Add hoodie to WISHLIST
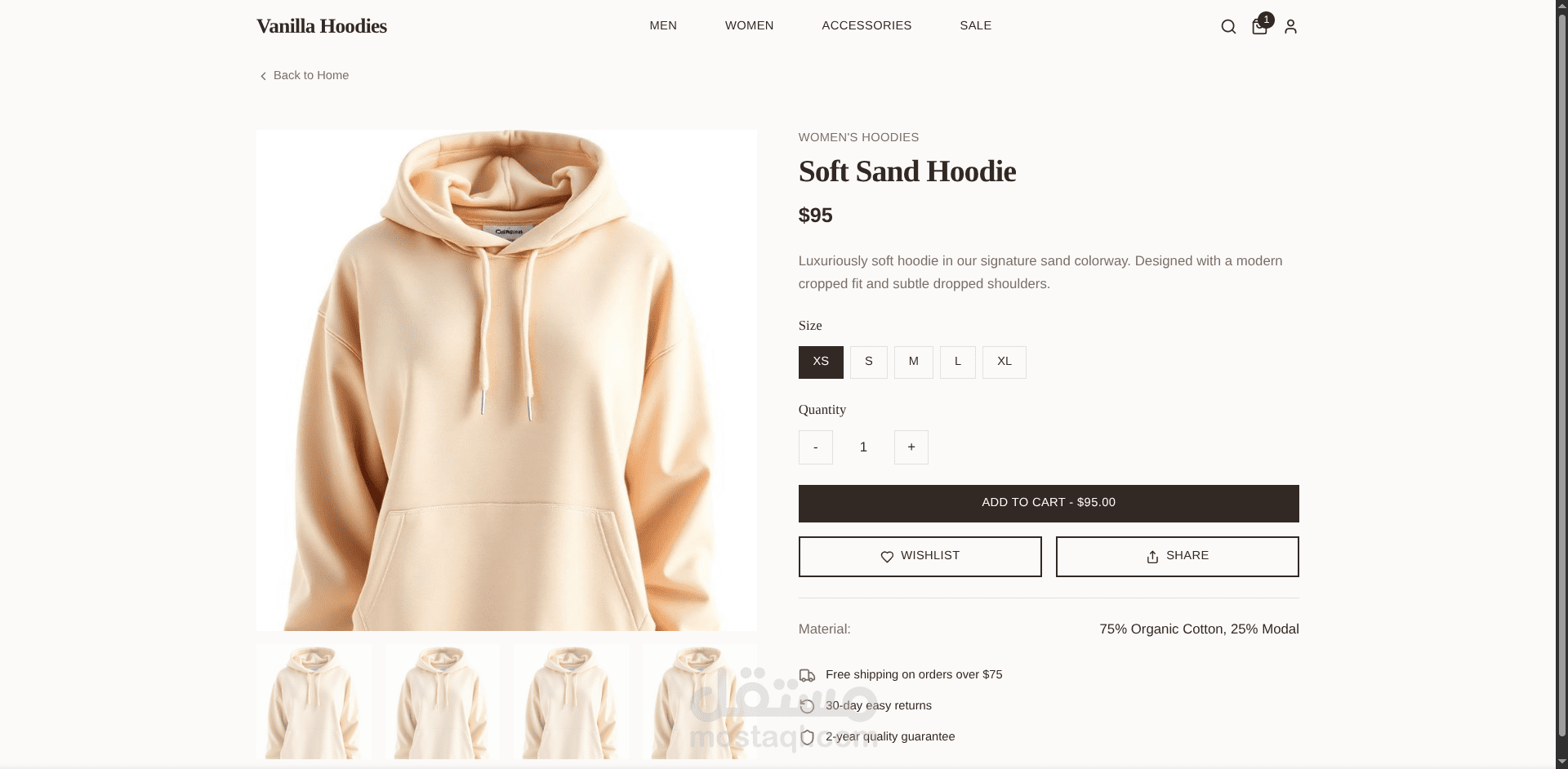Viewport: 1568px width, 769px height. pos(920,557)
